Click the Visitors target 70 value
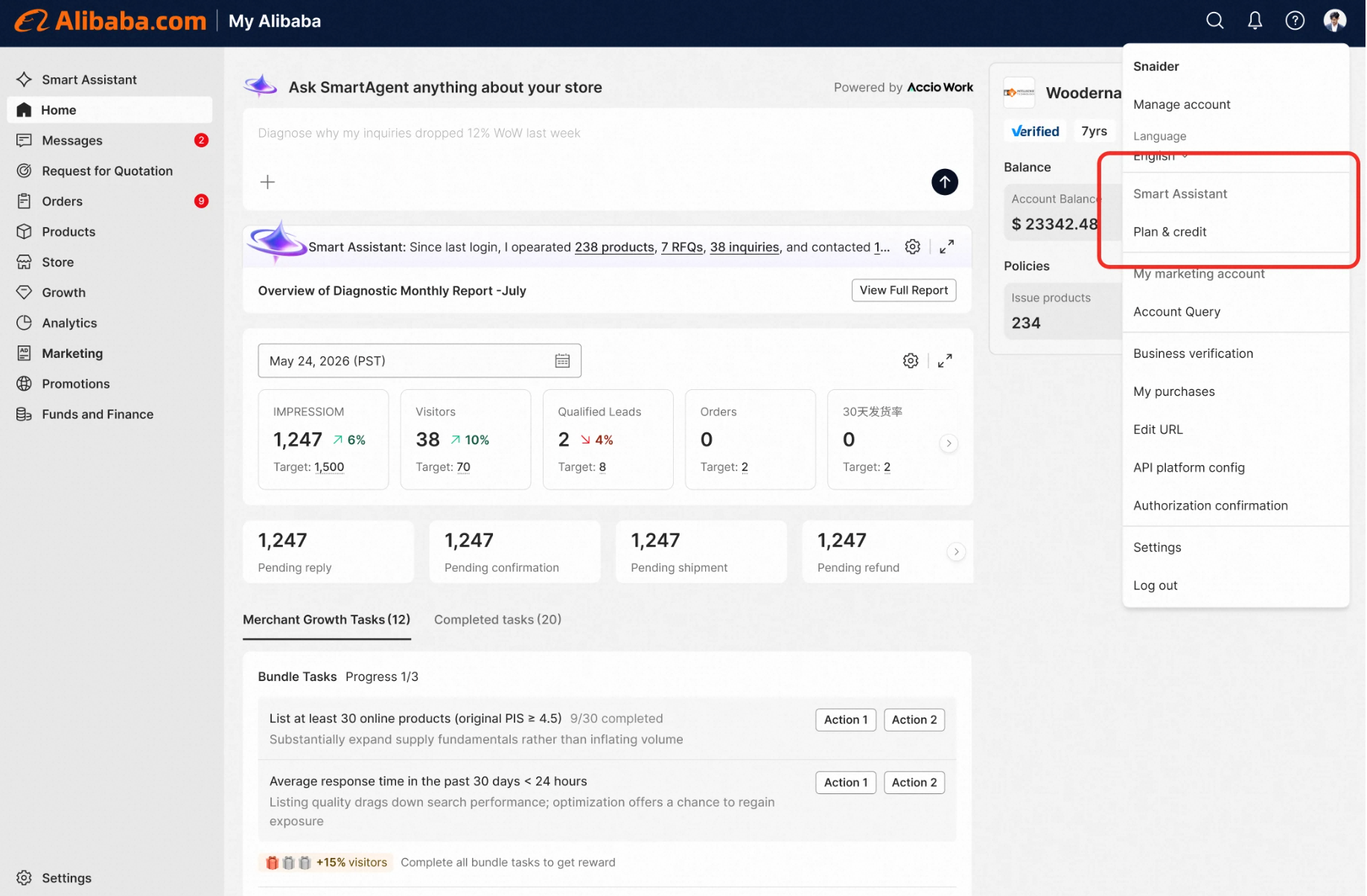 (464, 467)
